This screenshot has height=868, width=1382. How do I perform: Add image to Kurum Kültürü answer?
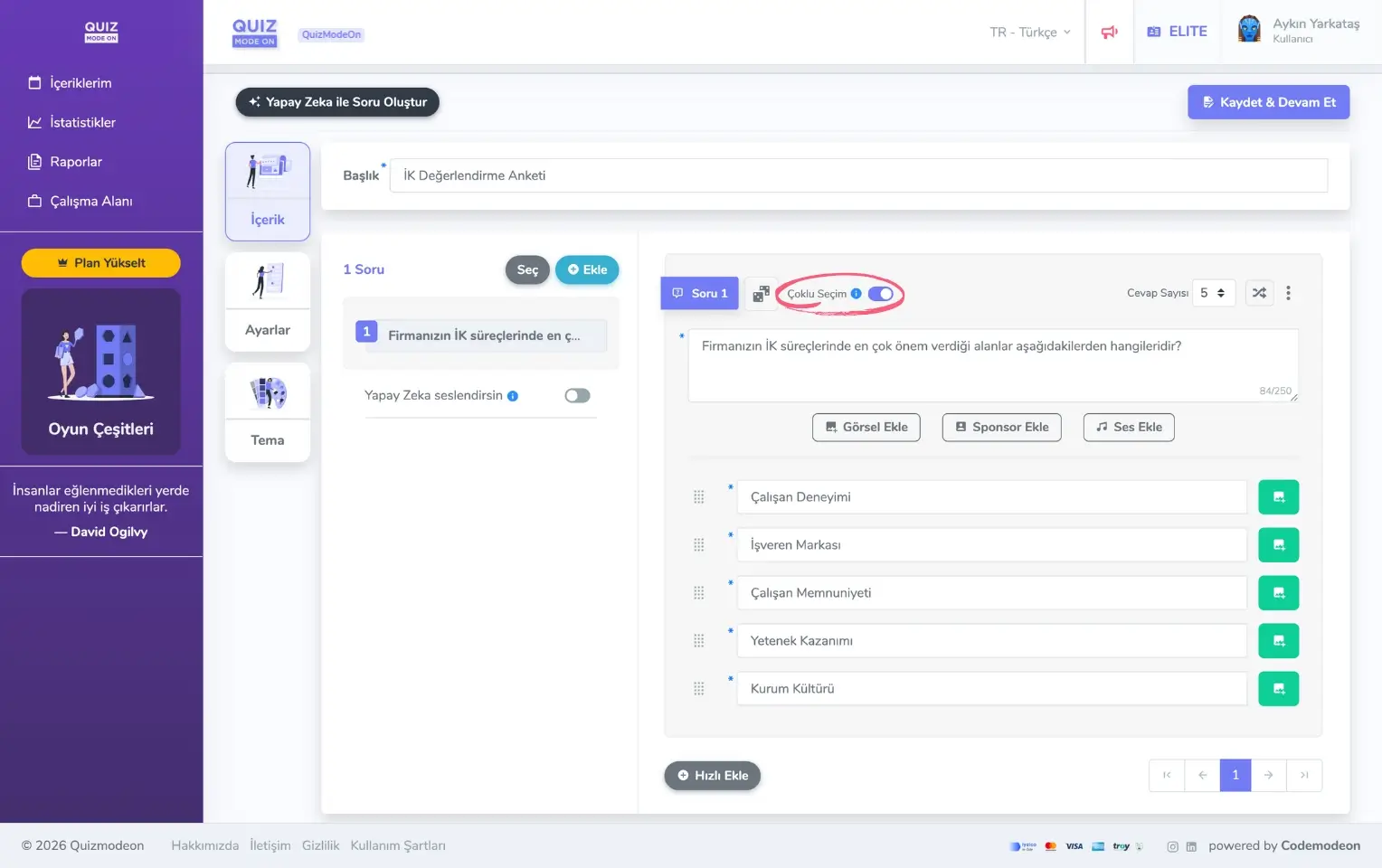tap(1278, 689)
